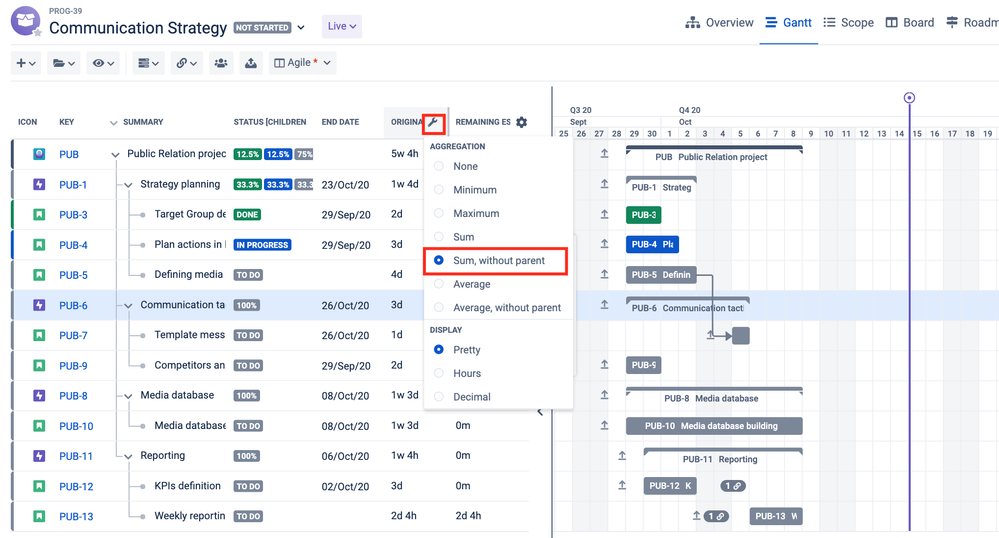
Task: Switch to the Board tab
Action: tap(910, 23)
